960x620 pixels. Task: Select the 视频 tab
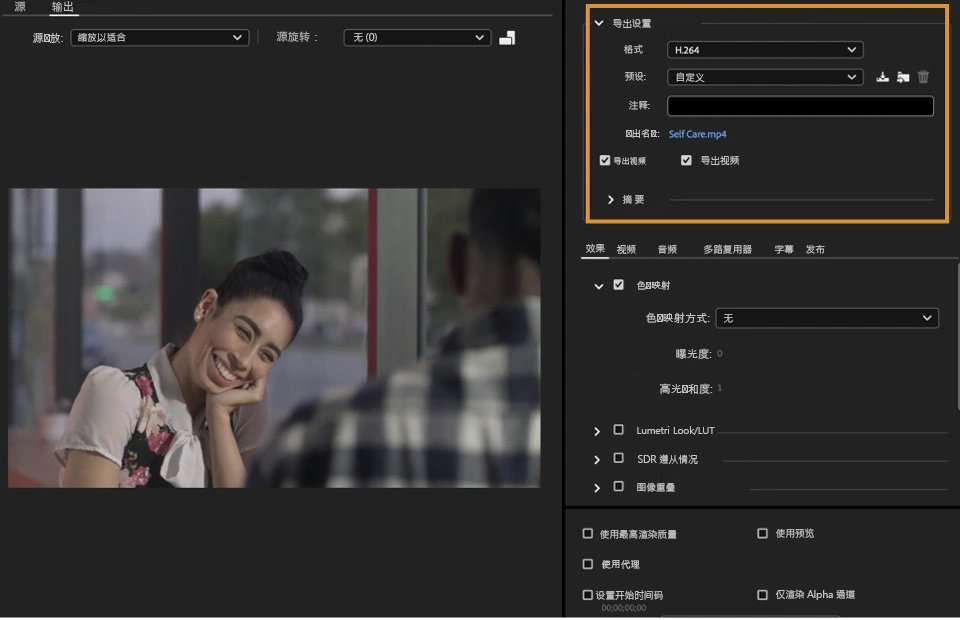point(626,249)
